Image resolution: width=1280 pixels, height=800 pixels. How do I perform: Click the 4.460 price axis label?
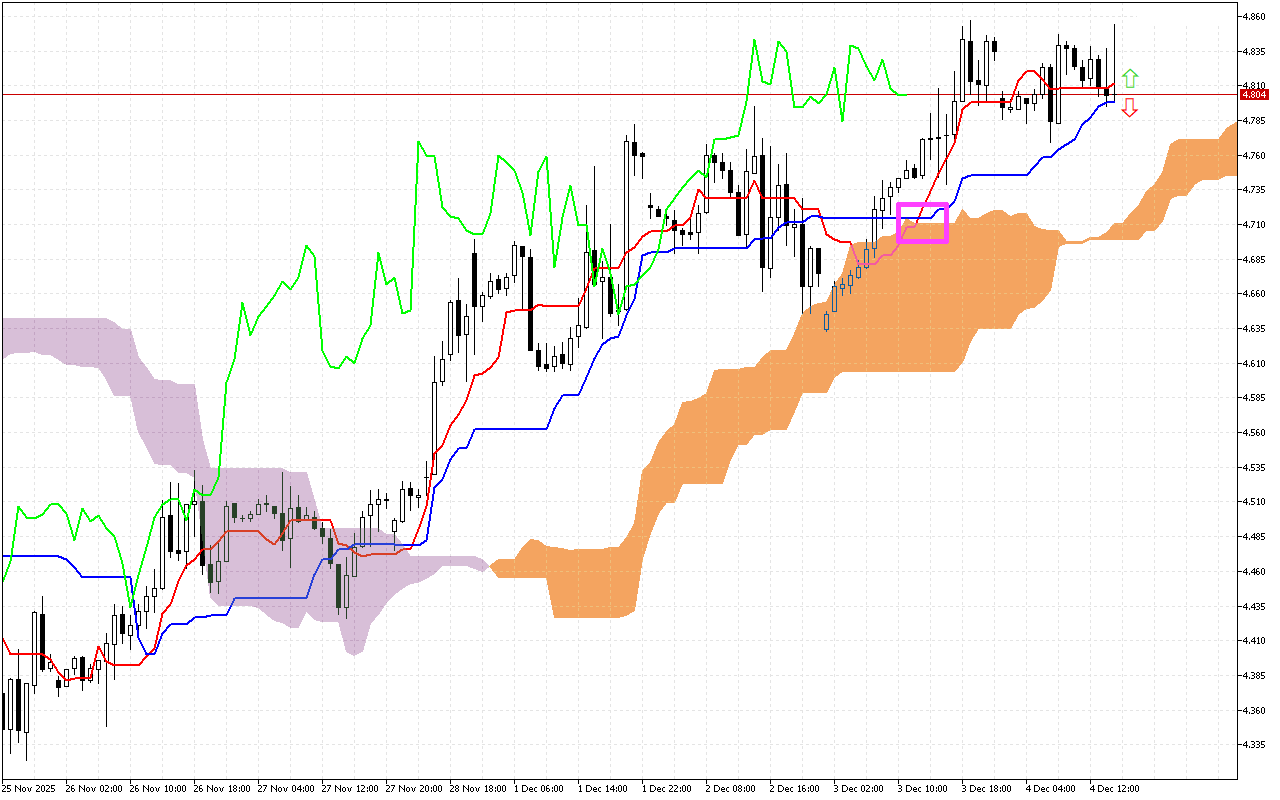pos(1254,572)
